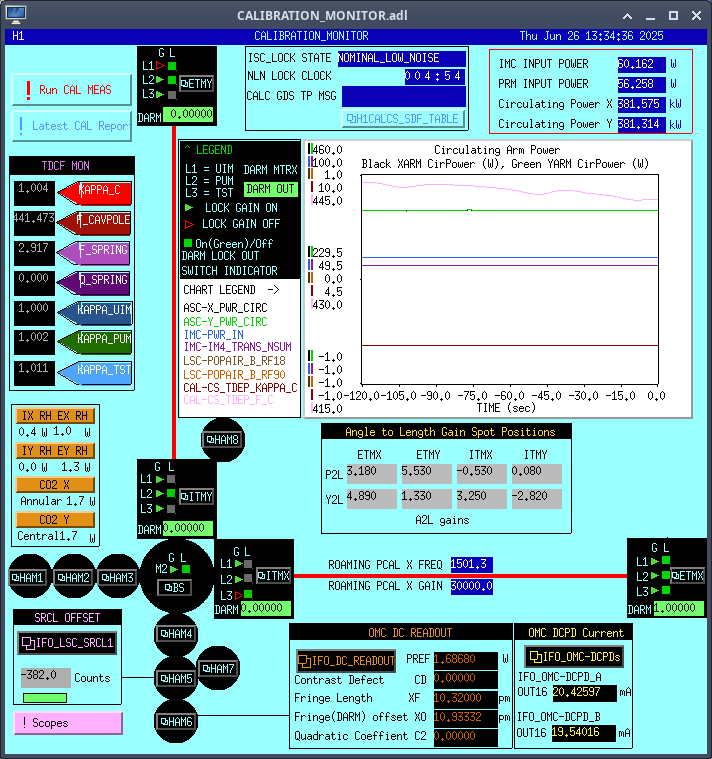The height and width of the screenshot is (759, 712).
Task: Open the HAM2 chamber display
Action: pos(74,577)
